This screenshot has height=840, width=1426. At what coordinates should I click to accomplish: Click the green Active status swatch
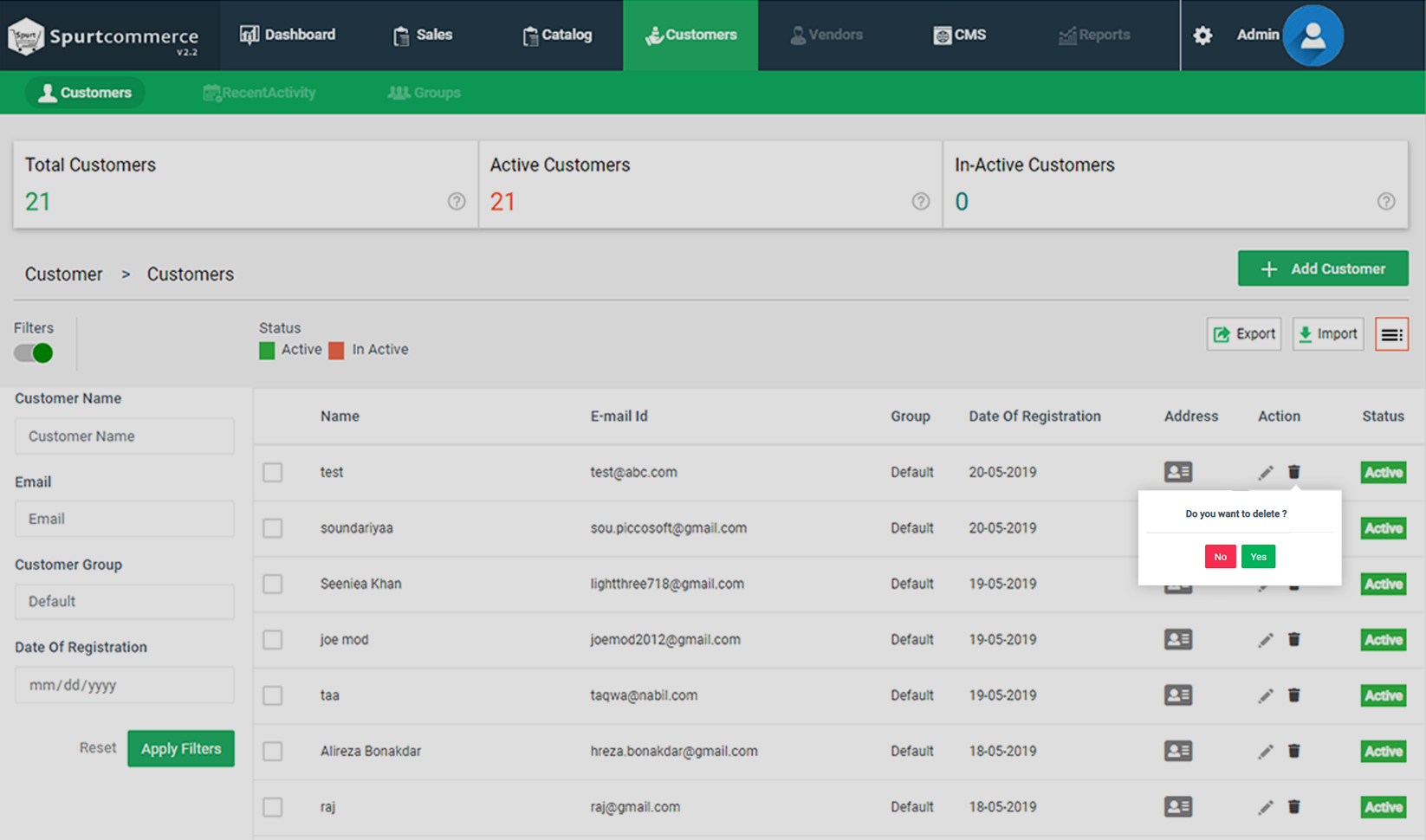click(x=267, y=350)
